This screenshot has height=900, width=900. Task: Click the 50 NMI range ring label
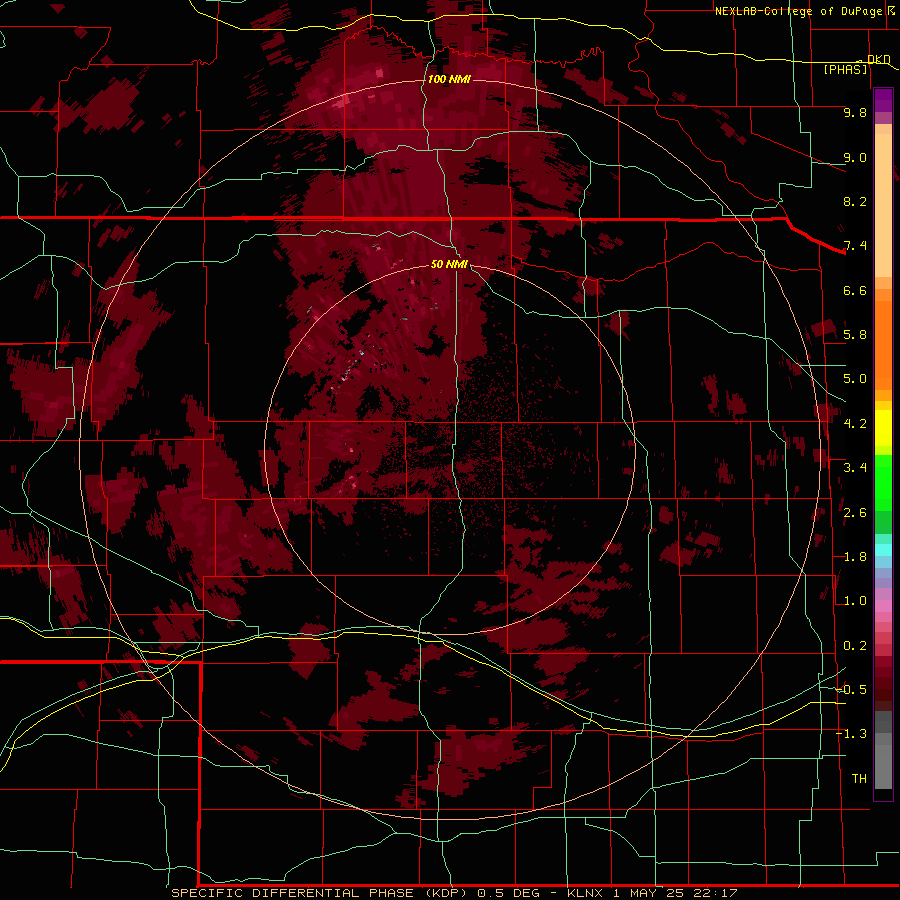(449, 264)
